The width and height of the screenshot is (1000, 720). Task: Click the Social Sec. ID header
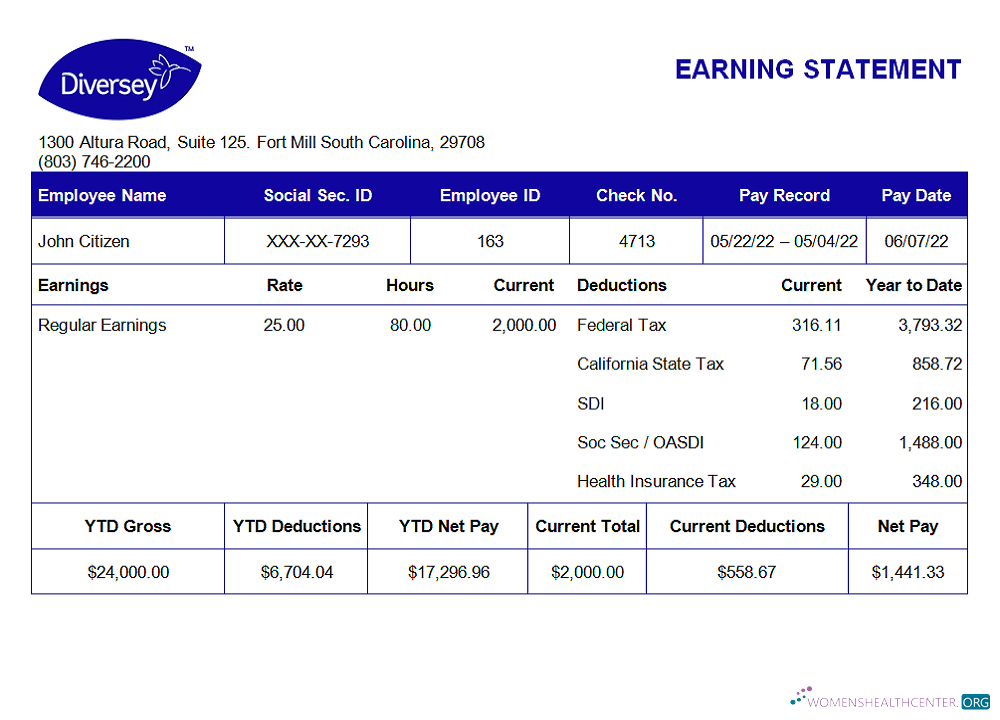[x=318, y=195]
